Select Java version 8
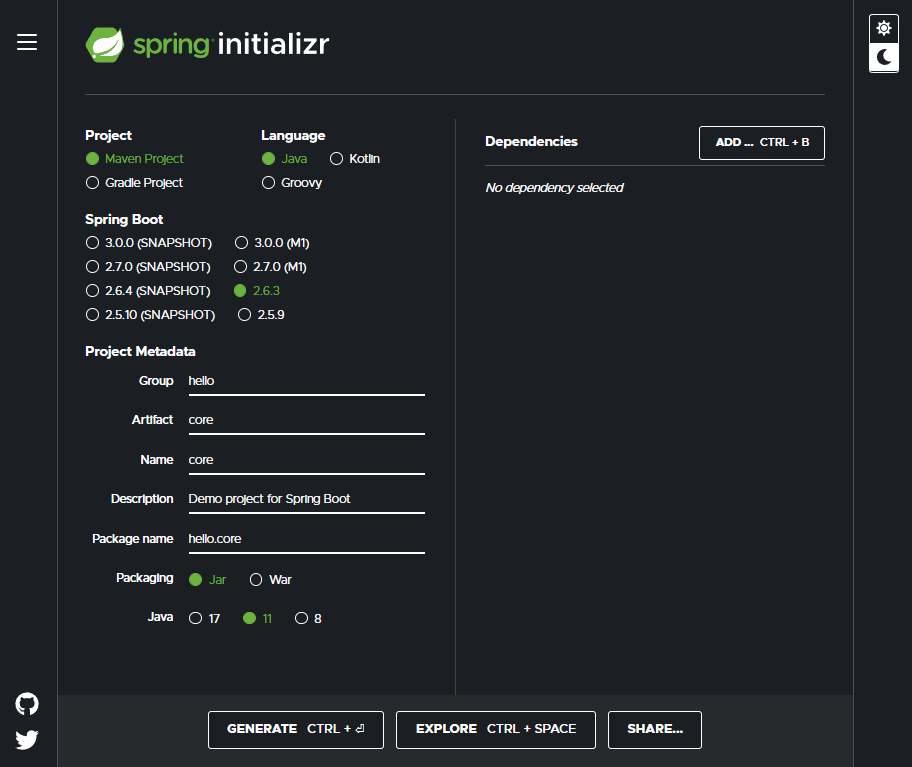912x767 pixels. point(308,618)
